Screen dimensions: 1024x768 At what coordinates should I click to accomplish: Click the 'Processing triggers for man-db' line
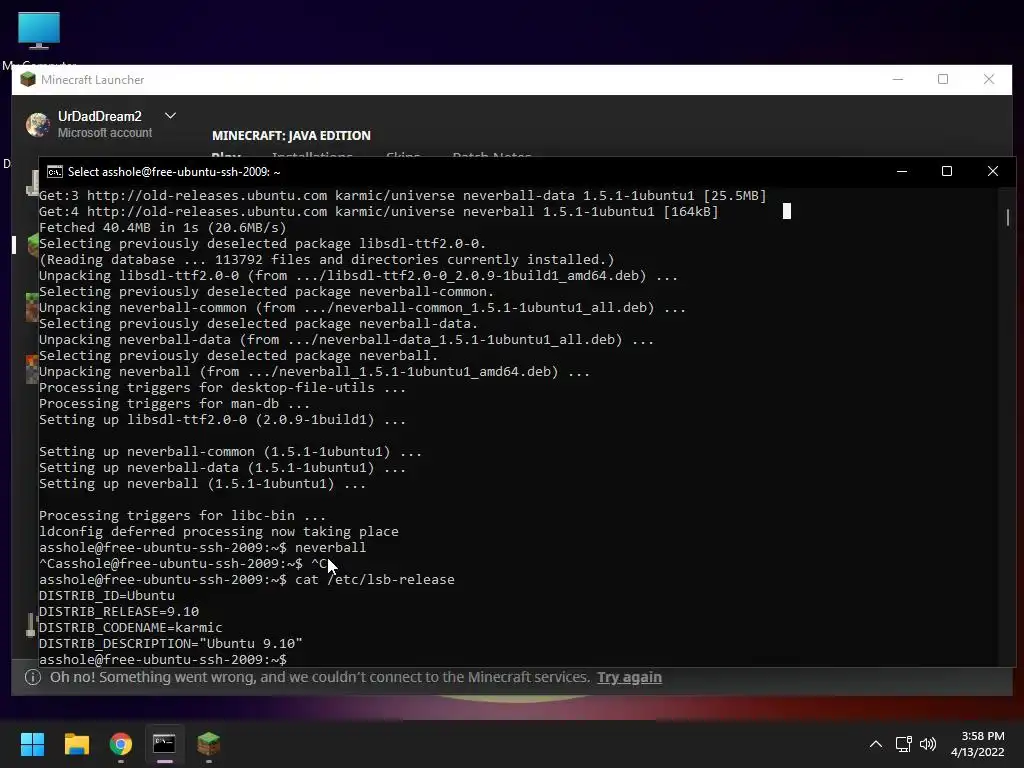(174, 404)
